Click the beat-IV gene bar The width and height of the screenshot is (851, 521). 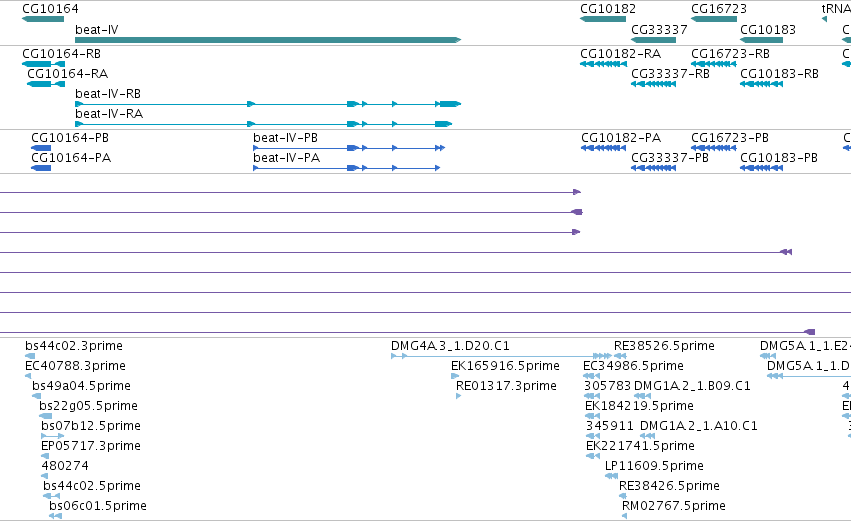click(268, 40)
